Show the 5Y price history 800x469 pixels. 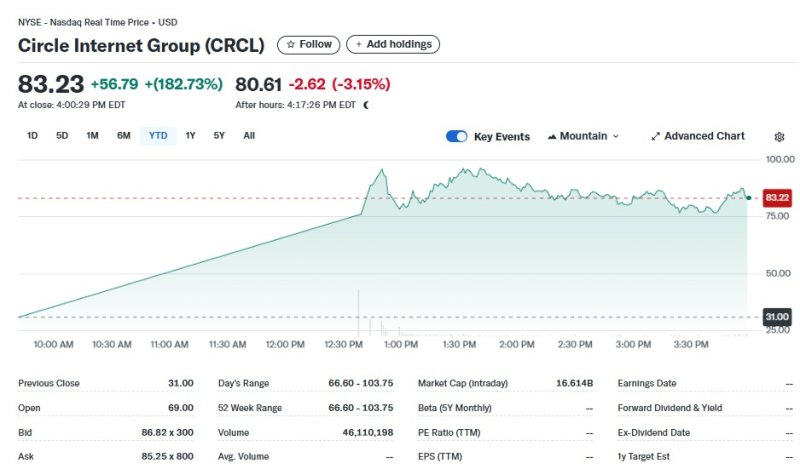click(x=219, y=135)
